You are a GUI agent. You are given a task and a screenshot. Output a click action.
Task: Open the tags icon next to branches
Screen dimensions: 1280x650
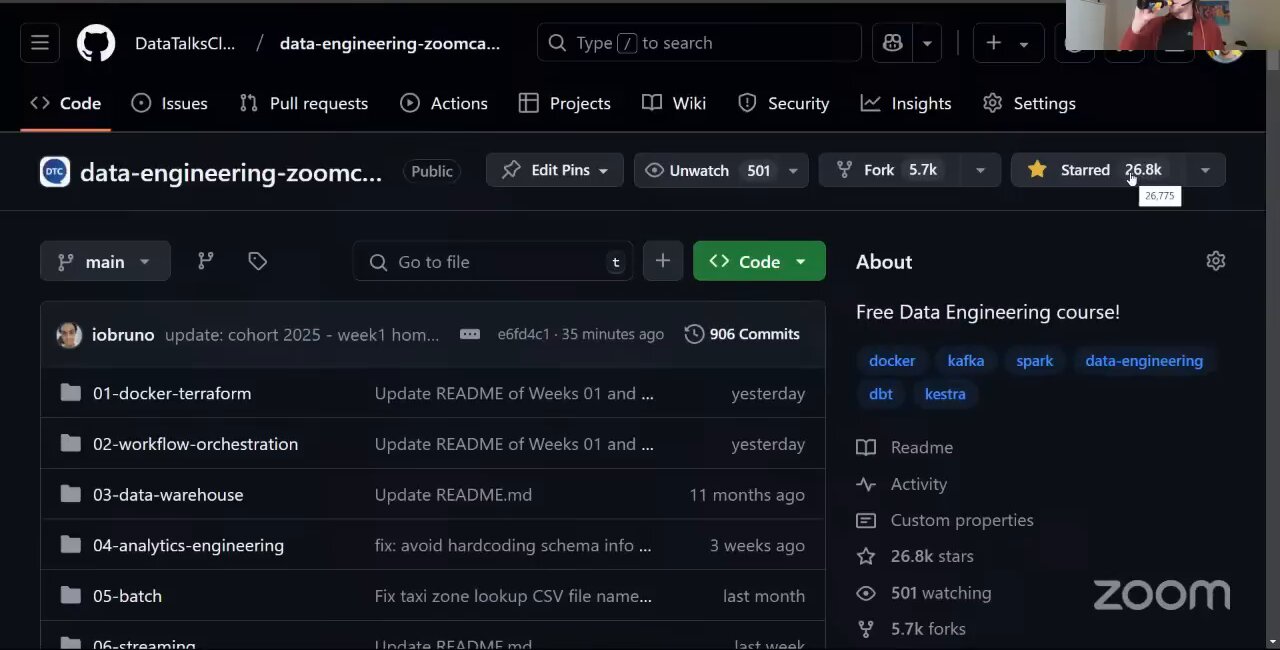tap(257, 261)
